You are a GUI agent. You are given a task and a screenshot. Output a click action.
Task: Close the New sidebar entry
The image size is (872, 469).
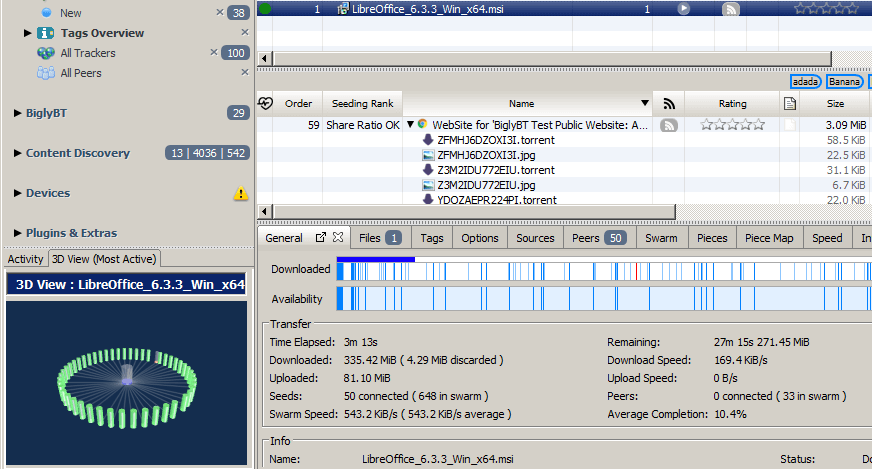click(220, 12)
